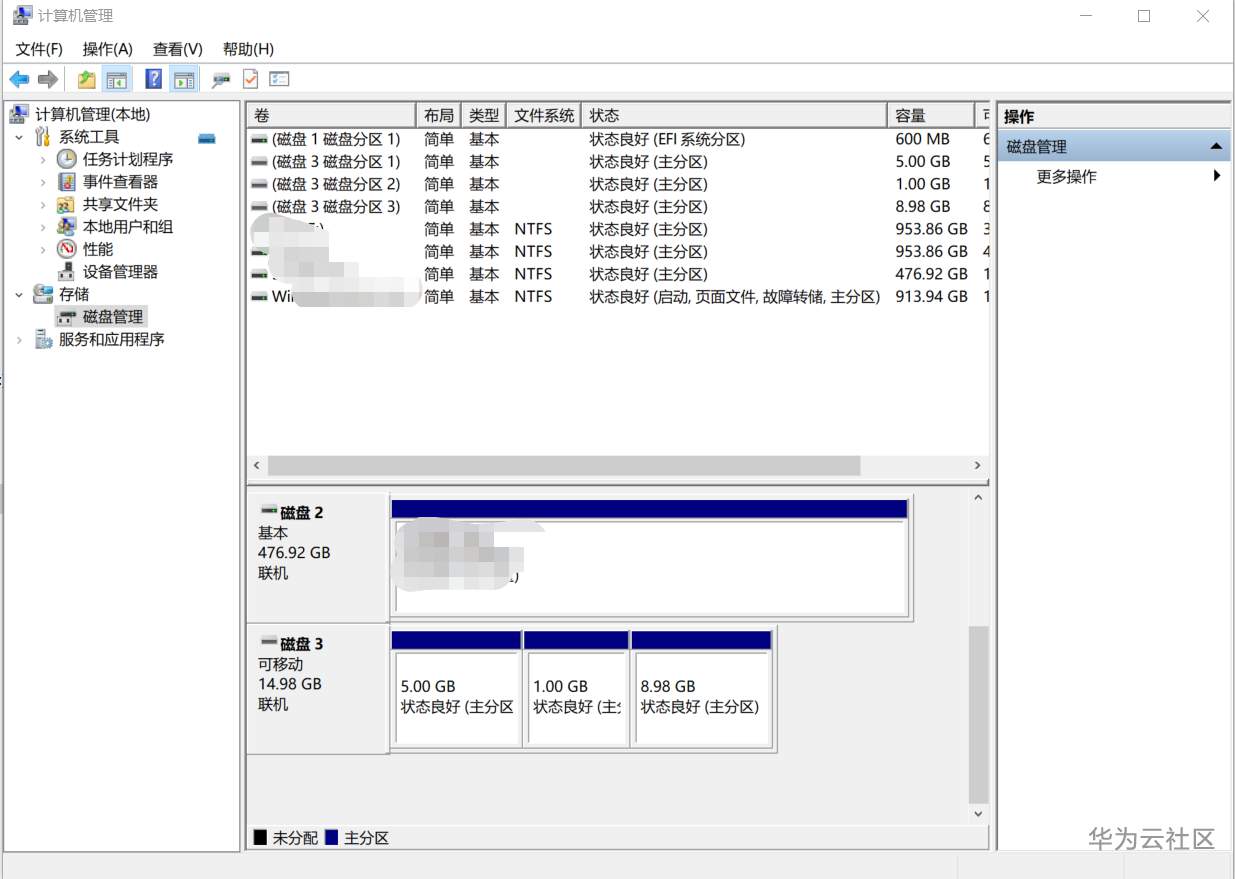Select 服务和应用程序 via its tree icon

43,339
